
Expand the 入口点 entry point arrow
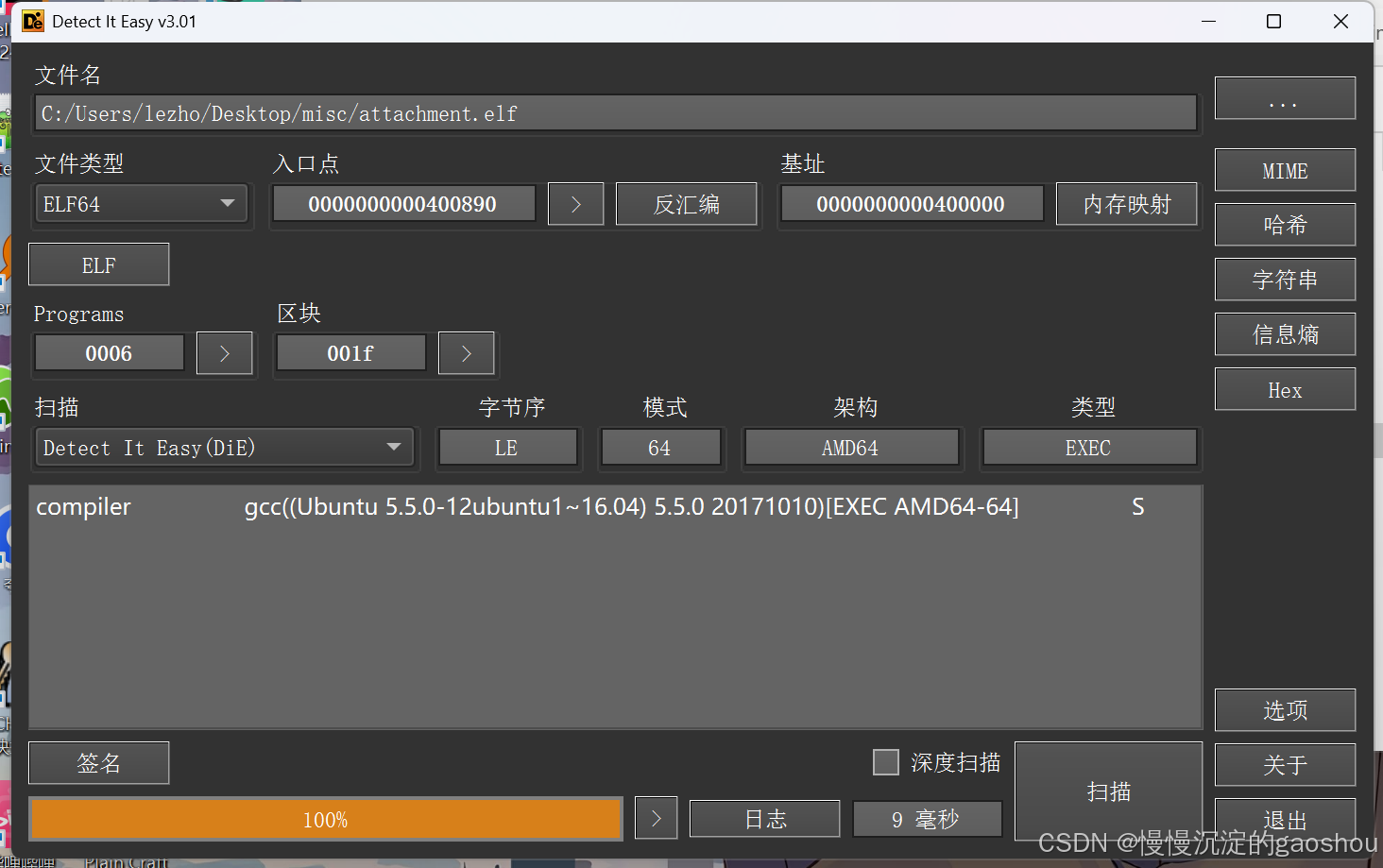point(575,204)
